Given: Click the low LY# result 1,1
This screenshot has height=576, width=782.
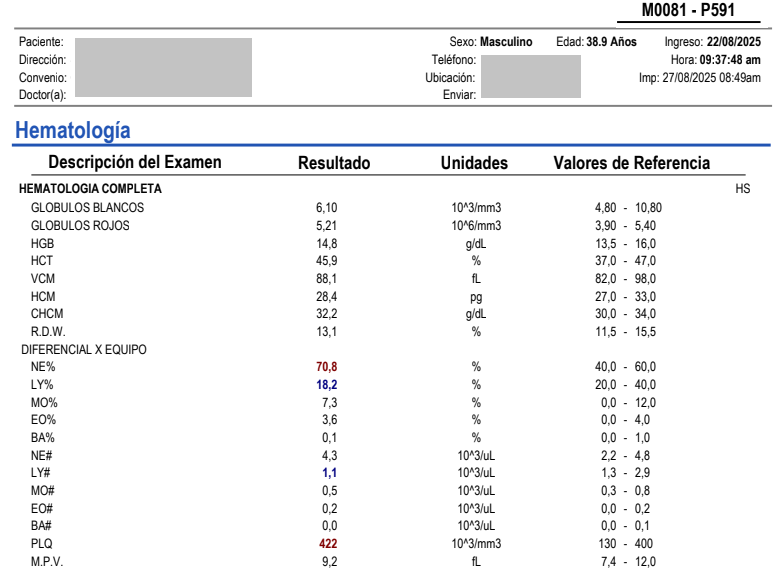Looking at the screenshot, I should coord(327,473).
